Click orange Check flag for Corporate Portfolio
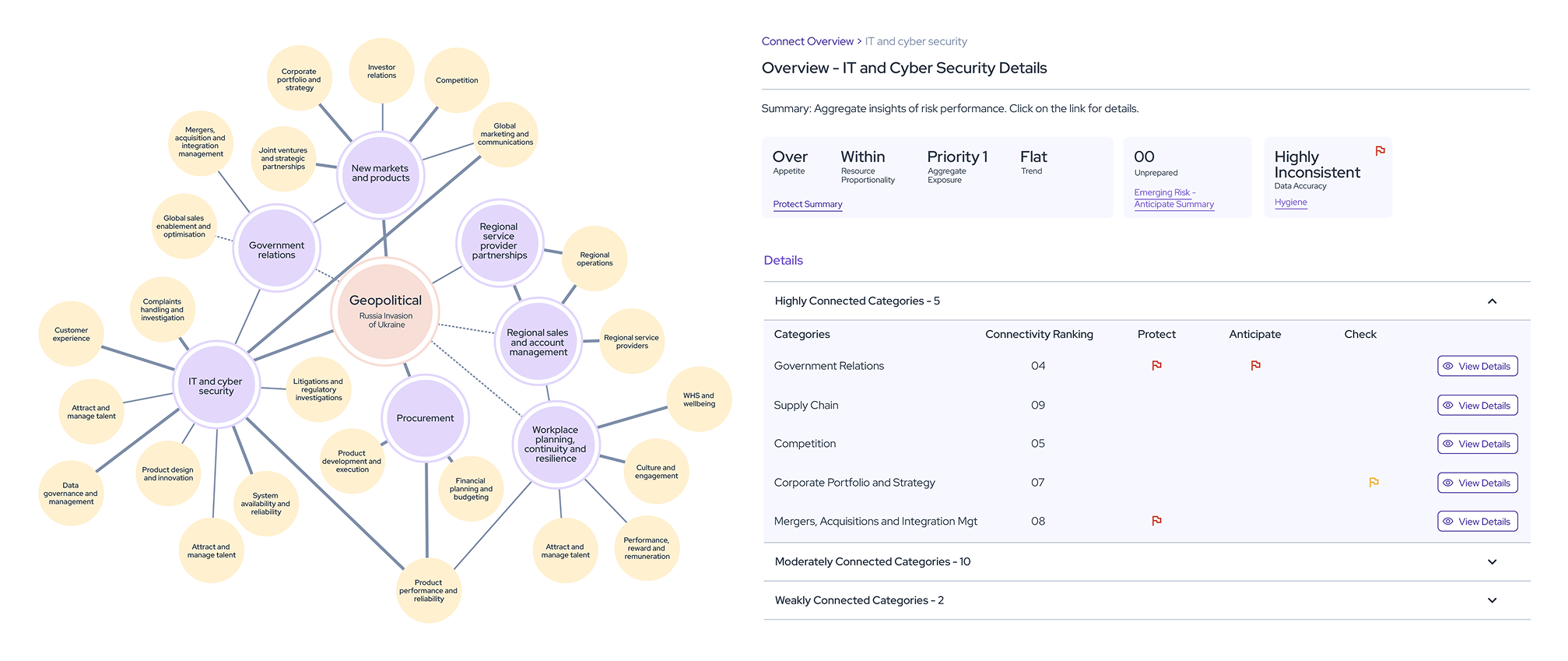Screen dimensions: 1568x661 coord(1373,483)
